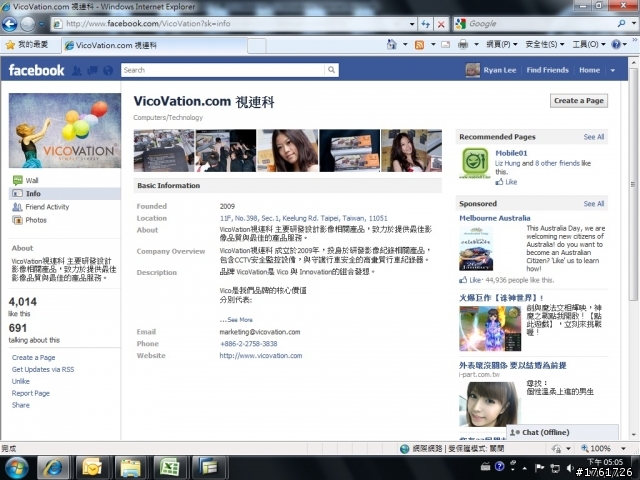Open Excel in the taskbar
Viewport: 640px width, 480px height.
[x=169, y=468]
